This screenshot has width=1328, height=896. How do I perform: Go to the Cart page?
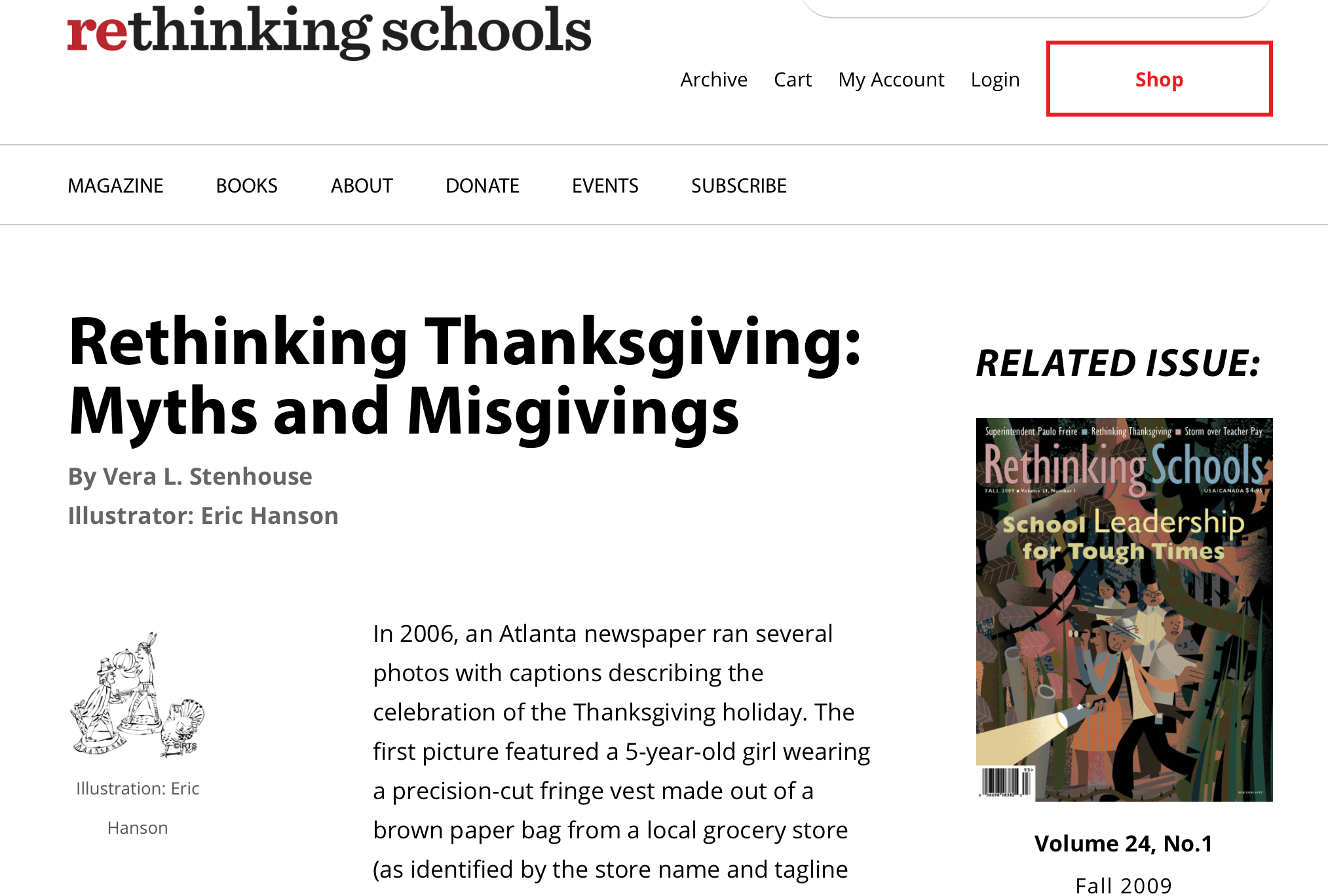(x=792, y=79)
